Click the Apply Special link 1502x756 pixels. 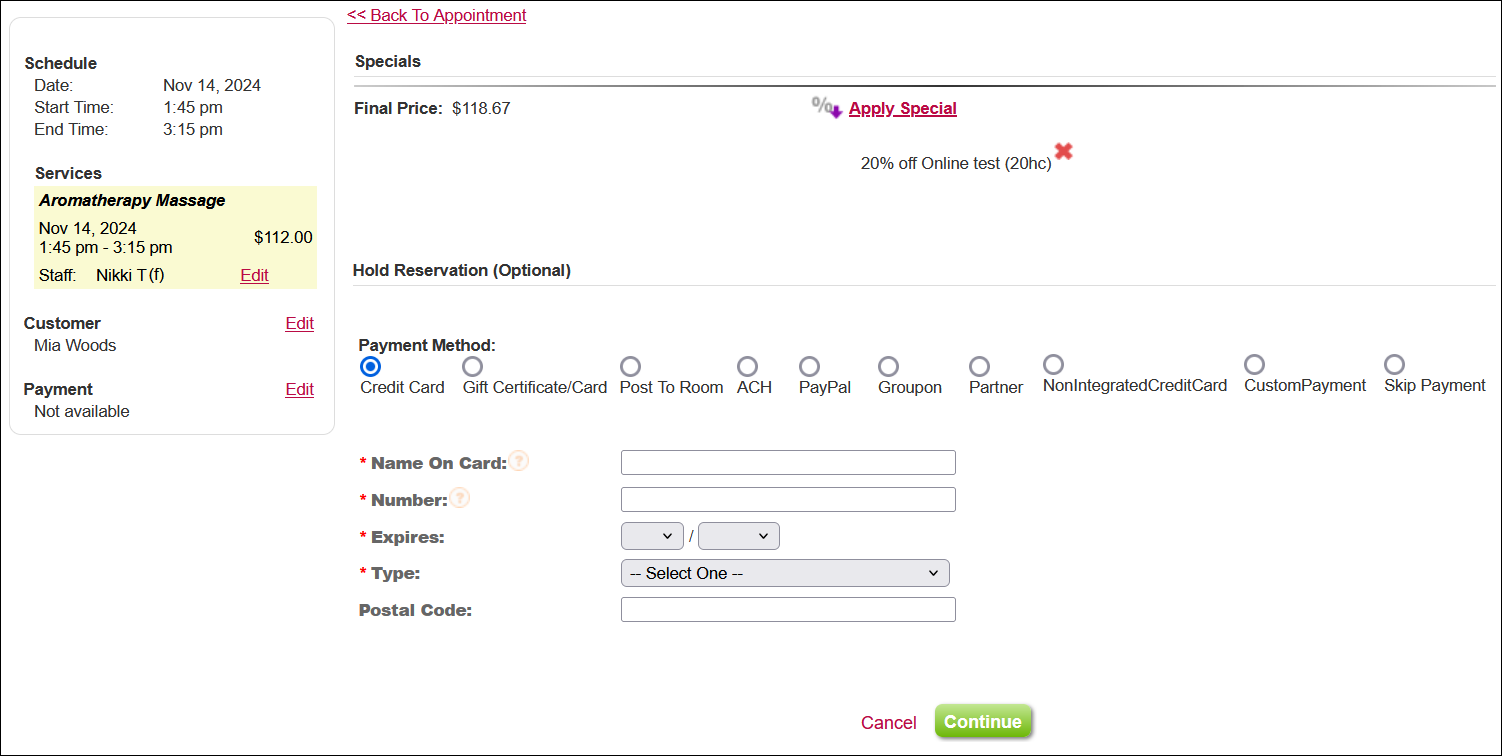pos(902,108)
